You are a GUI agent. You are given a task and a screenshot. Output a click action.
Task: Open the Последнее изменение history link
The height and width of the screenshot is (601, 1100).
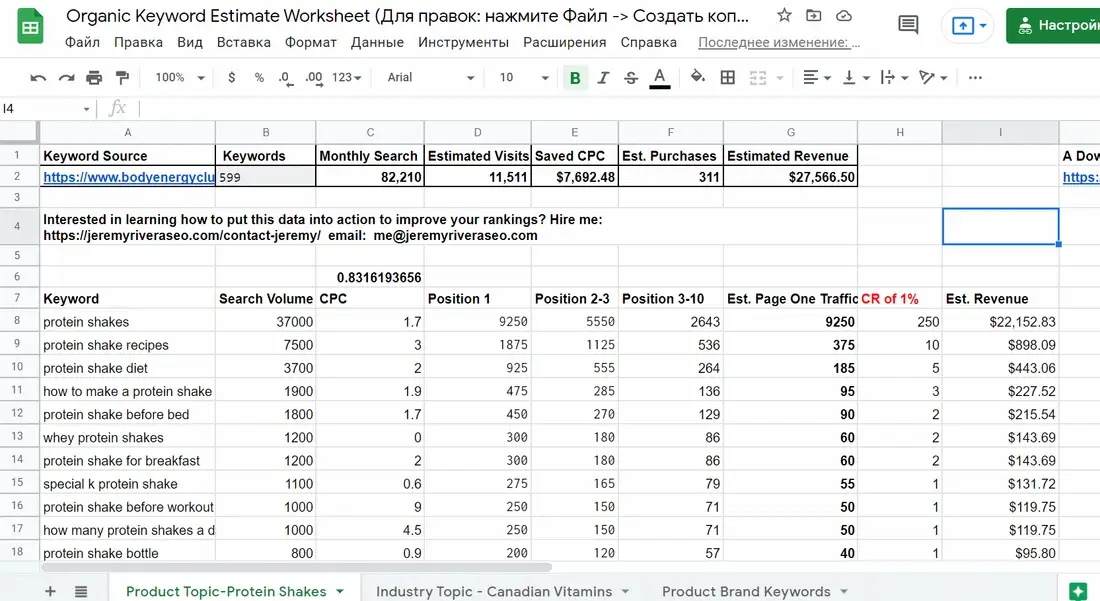tap(779, 42)
